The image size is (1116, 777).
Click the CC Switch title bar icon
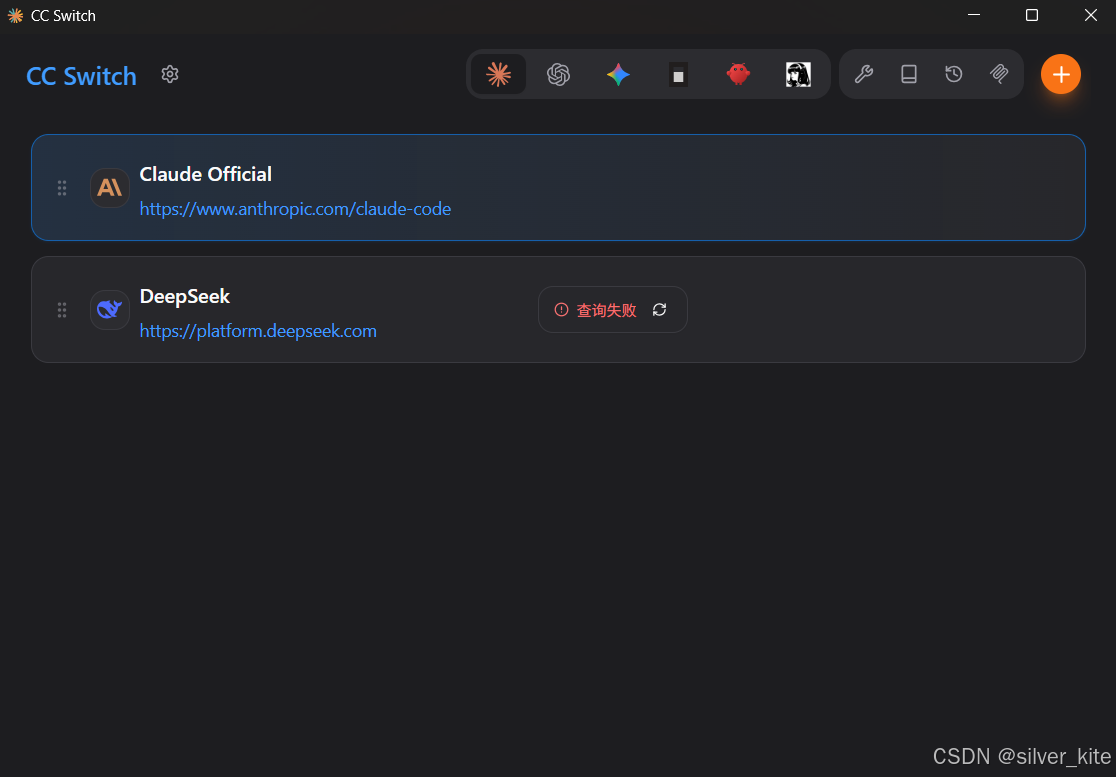tap(15, 16)
